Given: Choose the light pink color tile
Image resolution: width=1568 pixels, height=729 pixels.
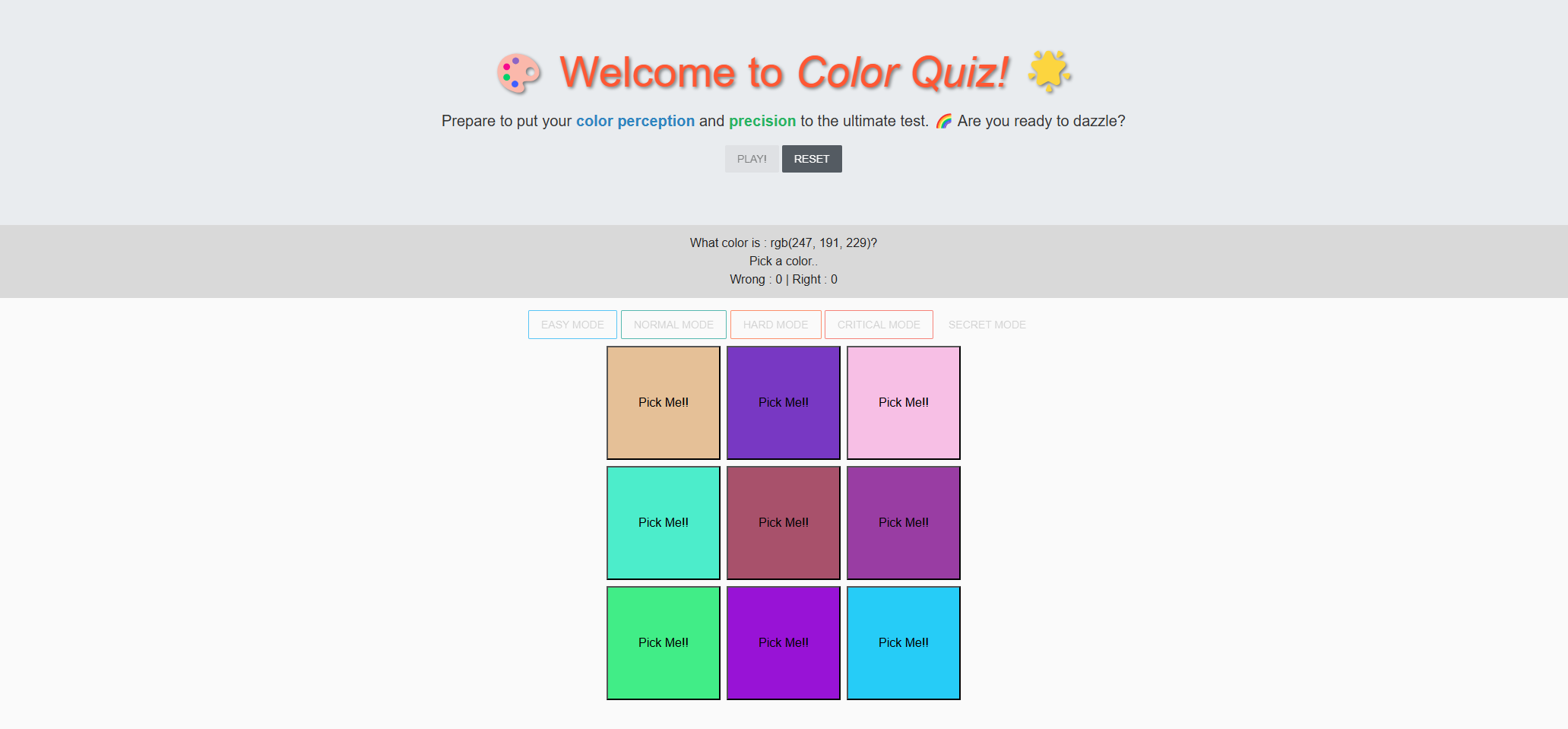Looking at the screenshot, I should (x=903, y=402).
